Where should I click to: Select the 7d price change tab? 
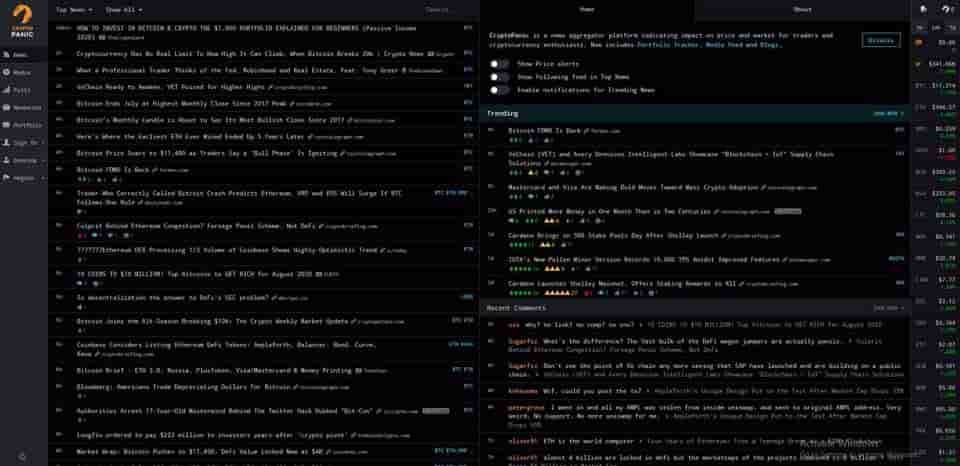(951, 28)
